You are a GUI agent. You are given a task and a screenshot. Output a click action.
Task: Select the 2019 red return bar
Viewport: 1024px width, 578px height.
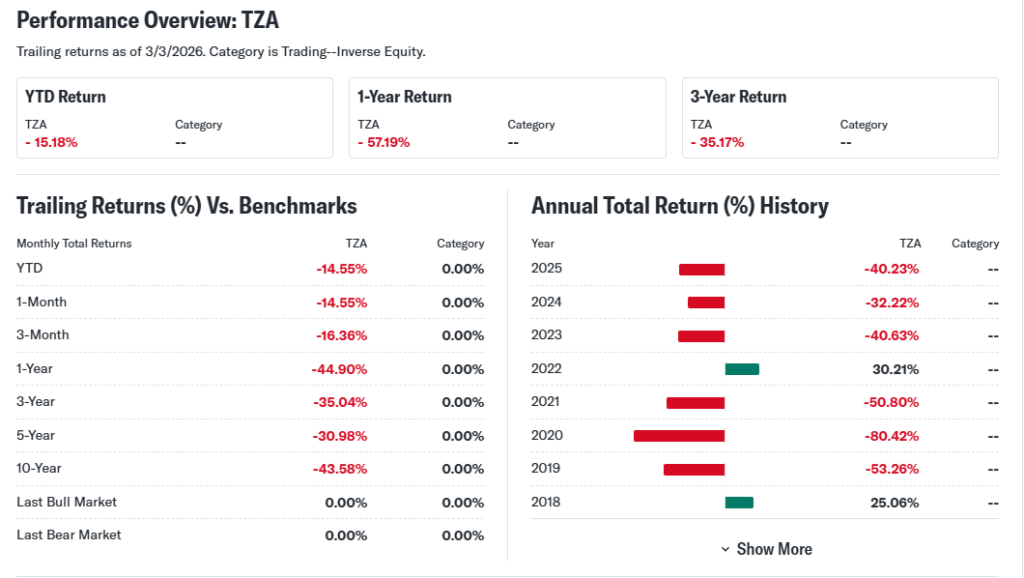[694, 469]
